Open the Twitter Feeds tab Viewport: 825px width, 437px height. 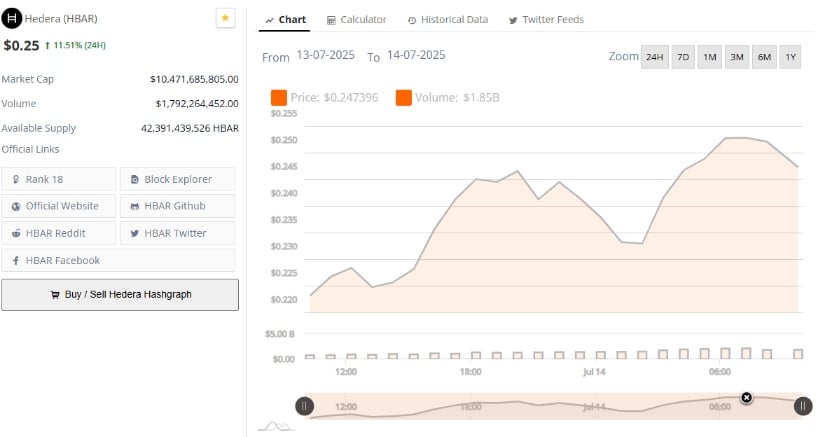546,20
